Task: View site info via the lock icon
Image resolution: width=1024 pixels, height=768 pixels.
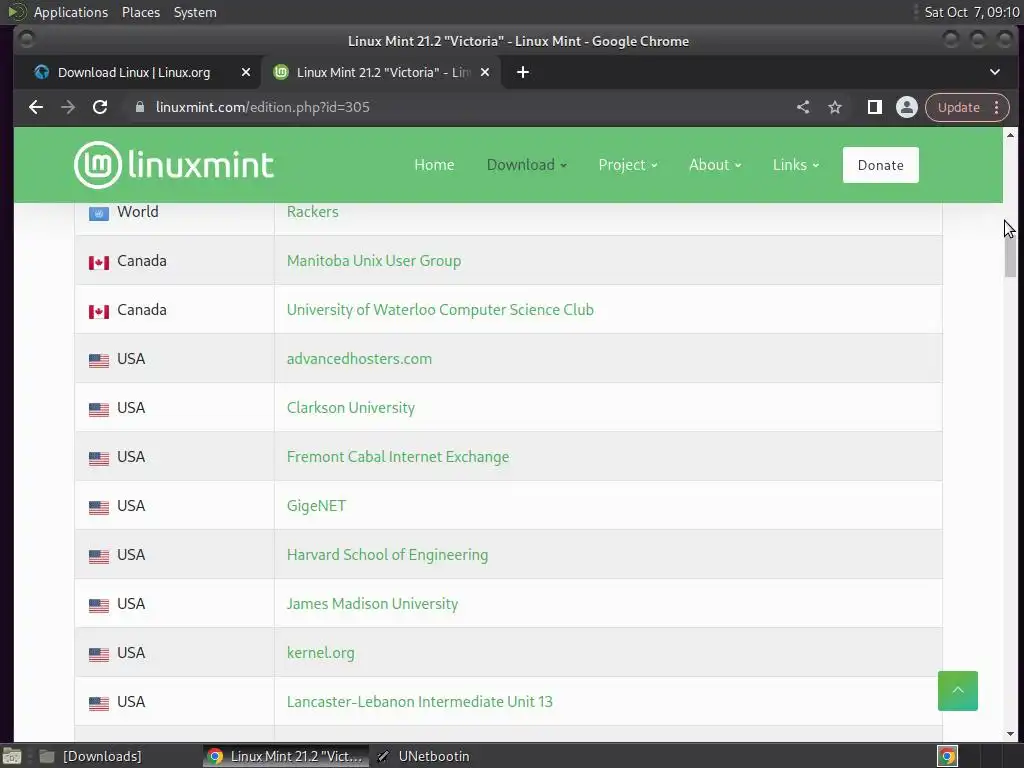Action: click(140, 107)
